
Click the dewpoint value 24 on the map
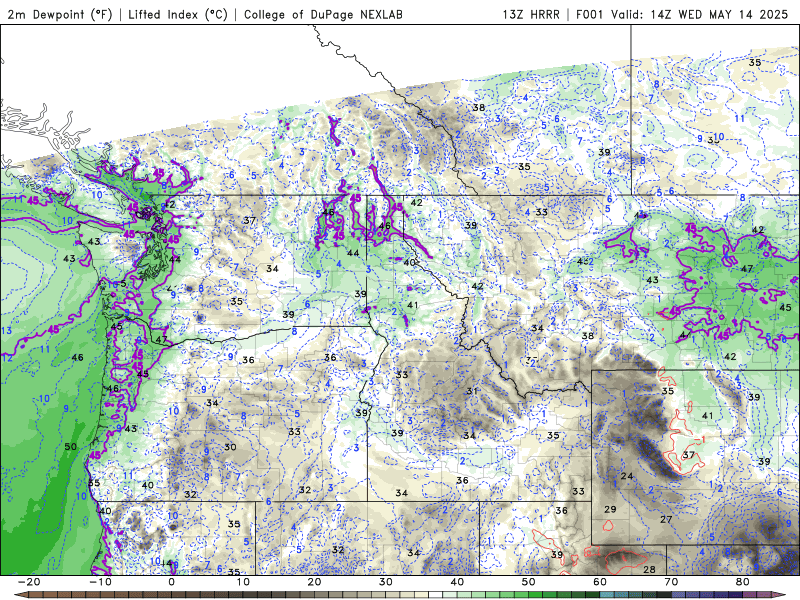pos(627,476)
